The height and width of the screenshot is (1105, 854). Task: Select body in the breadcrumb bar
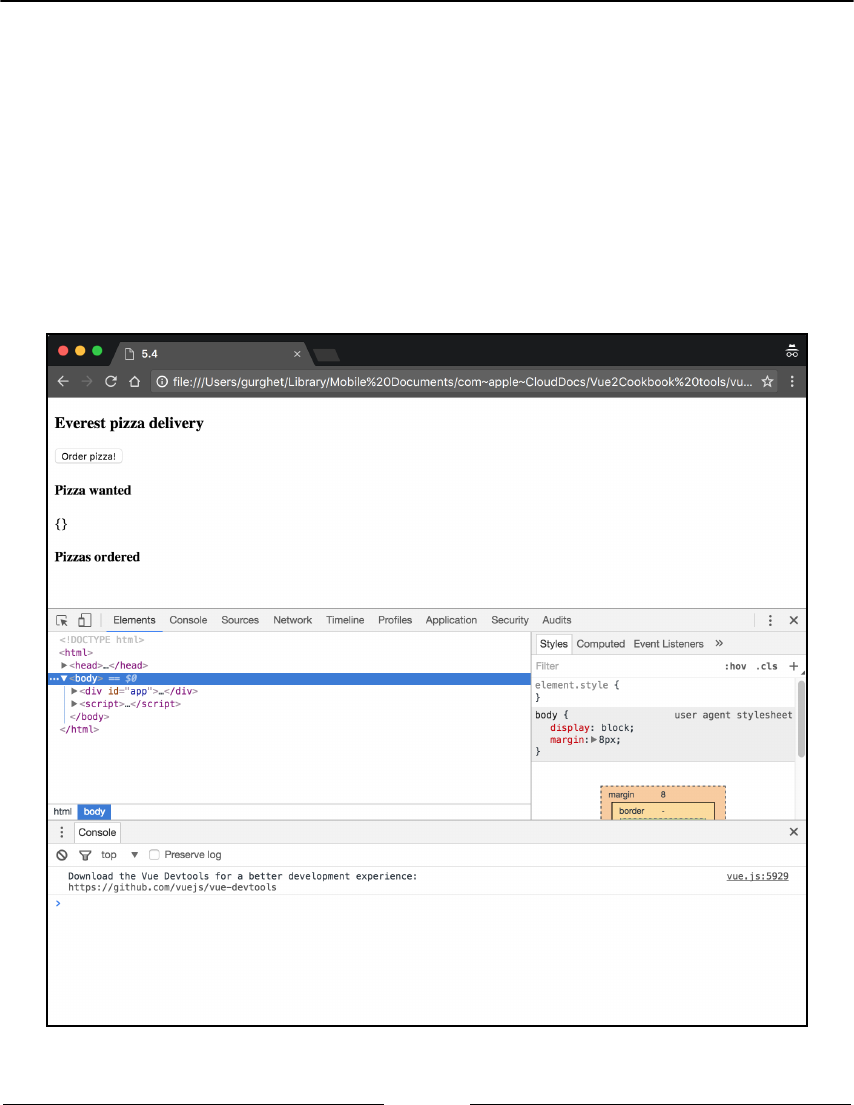94,812
